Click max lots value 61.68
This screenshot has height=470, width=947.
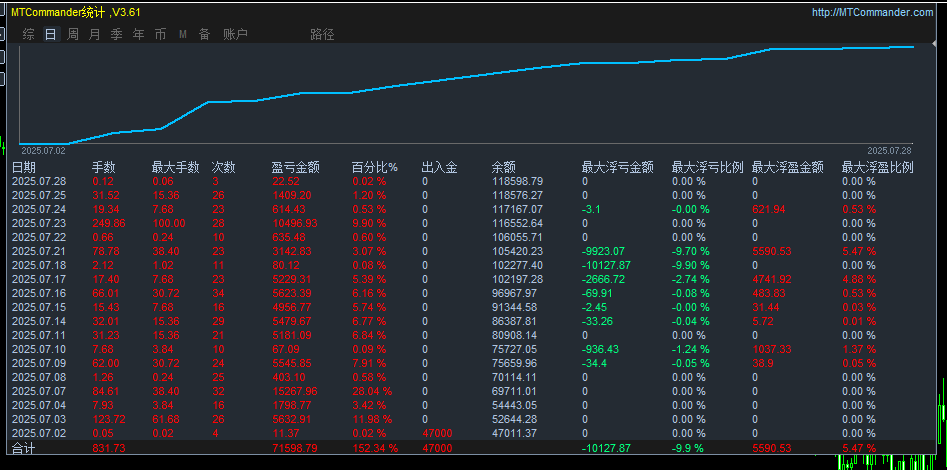(166, 419)
